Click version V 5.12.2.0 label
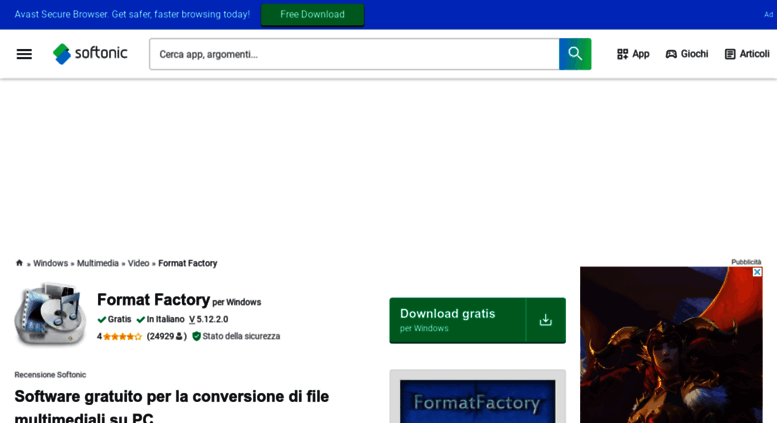The width and height of the screenshot is (777, 423). click(209, 319)
